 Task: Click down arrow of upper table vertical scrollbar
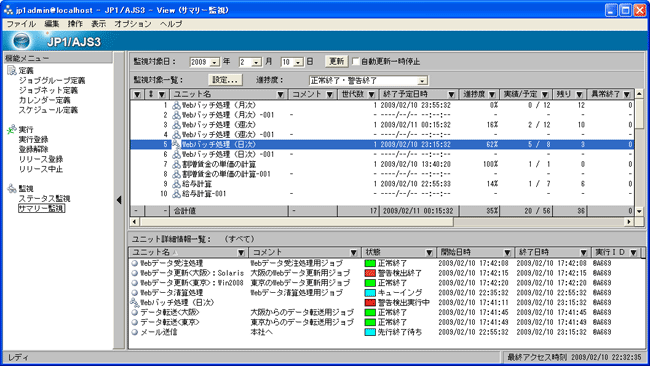(639, 211)
